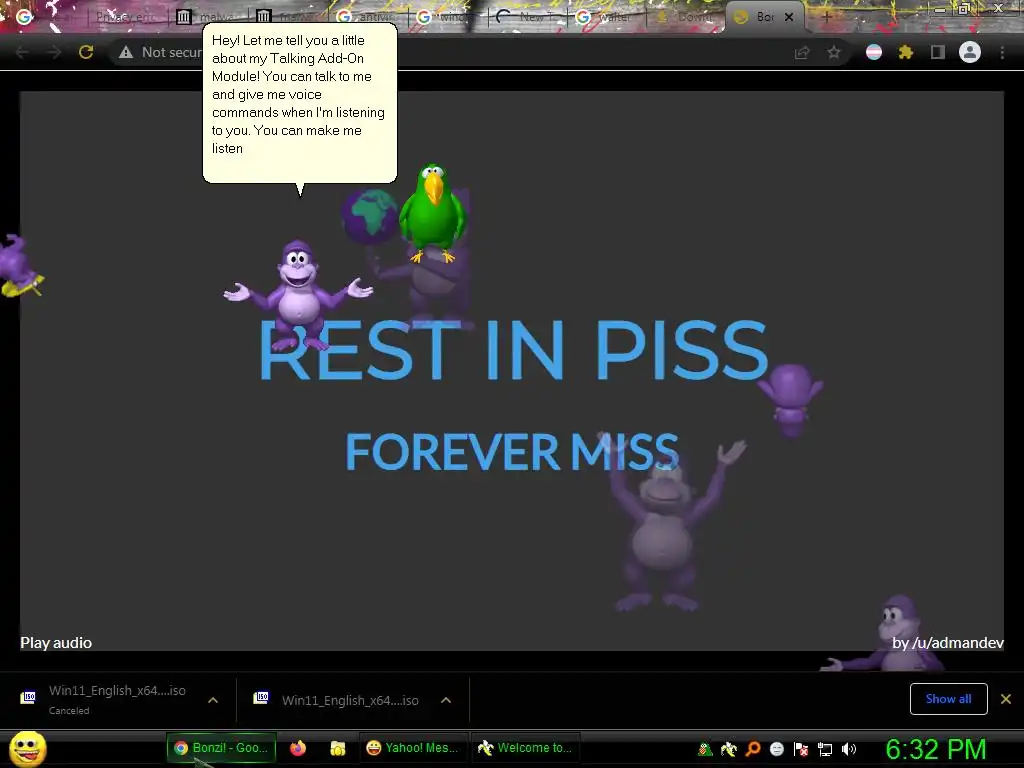Open the Chrome profile avatar
Viewport: 1024px width, 768px height.
tap(970, 52)
